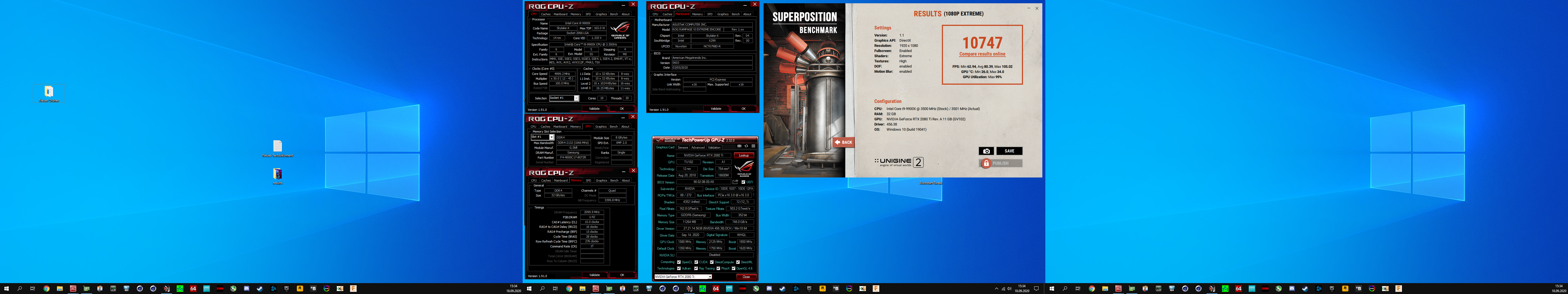This screenshot has width=1568, height=294.
Task: Open the Socket #1 selection dropdown in CPU-Z
Action: point(564,98)
